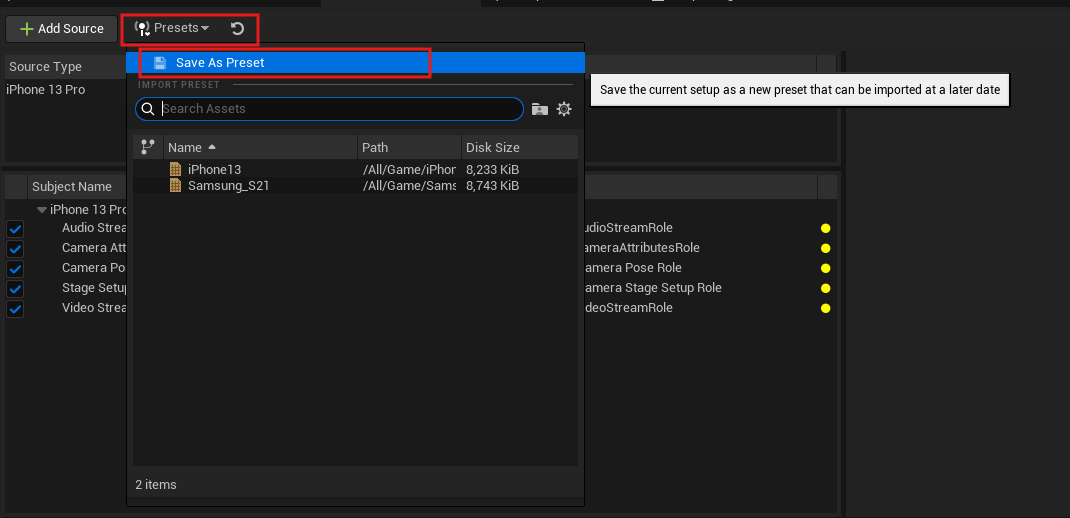This screenshot has width=1070, height=518.
Task: Select the Samsung_S21 preset asset icon
Action: click(x=177, y=186)
